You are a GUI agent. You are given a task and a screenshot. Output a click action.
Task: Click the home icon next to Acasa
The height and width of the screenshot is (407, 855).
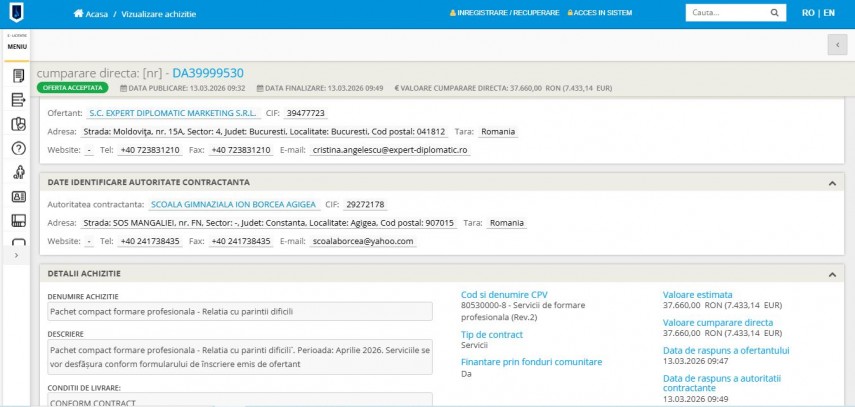click(x=79, y=14)
